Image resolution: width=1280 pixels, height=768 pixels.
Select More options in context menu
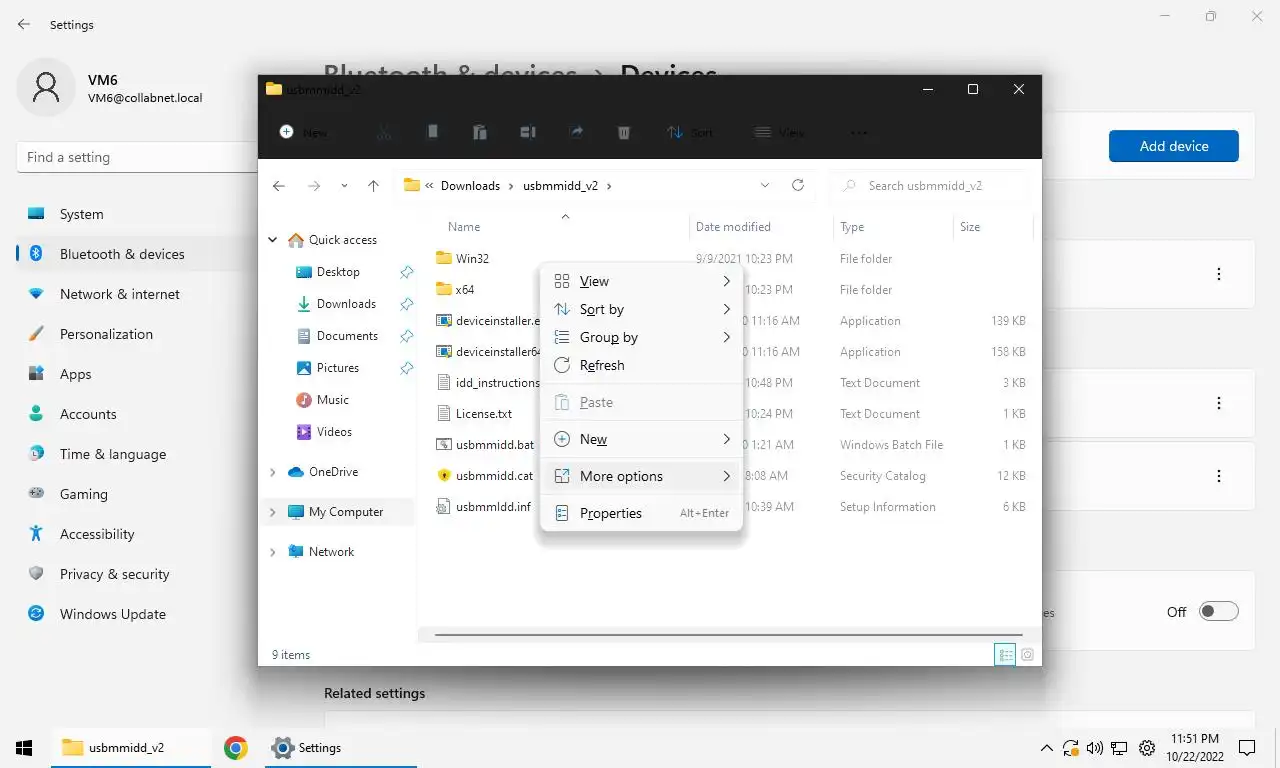pos(642,477)
